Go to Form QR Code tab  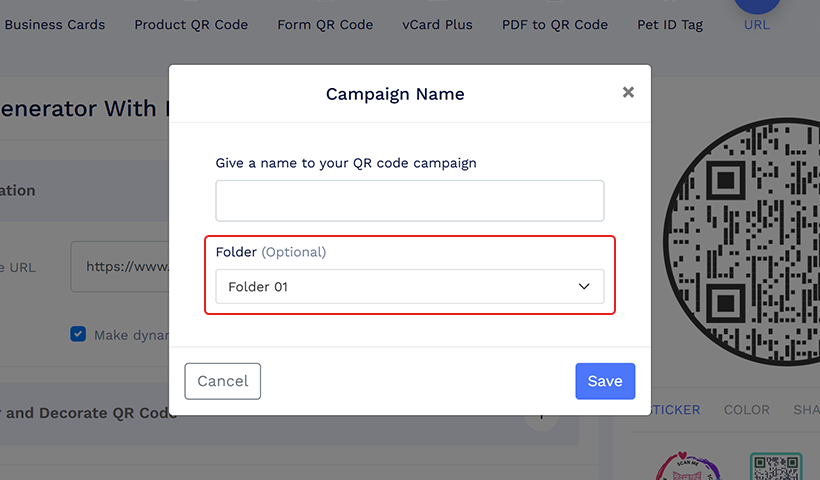[325, 25]
